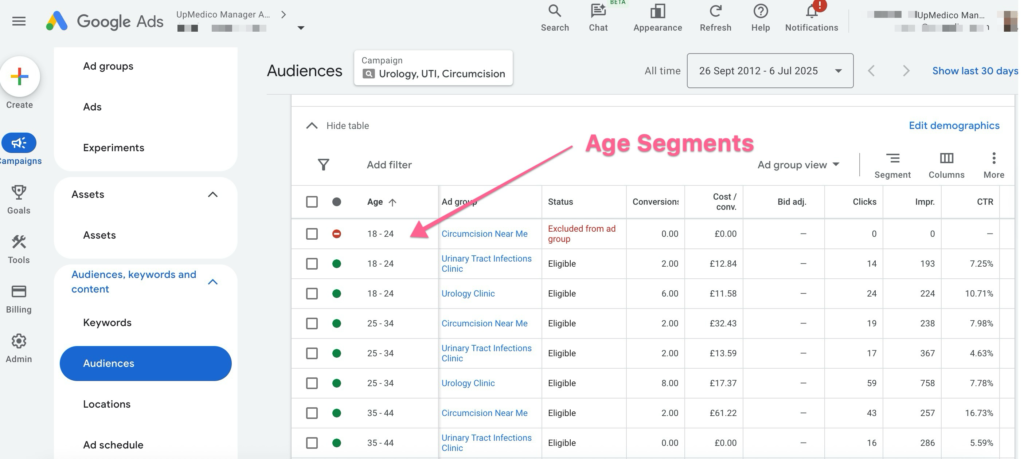Click the Add filter field

(389, 165)
